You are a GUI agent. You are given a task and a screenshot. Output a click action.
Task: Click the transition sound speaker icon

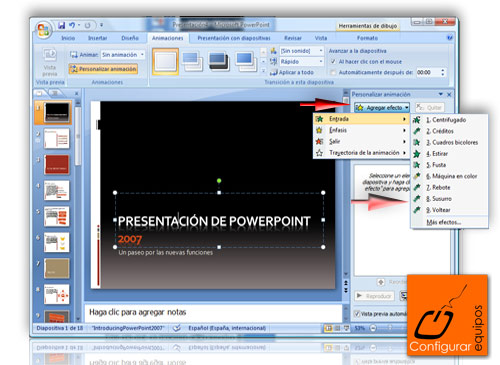[x=274, y=51]
